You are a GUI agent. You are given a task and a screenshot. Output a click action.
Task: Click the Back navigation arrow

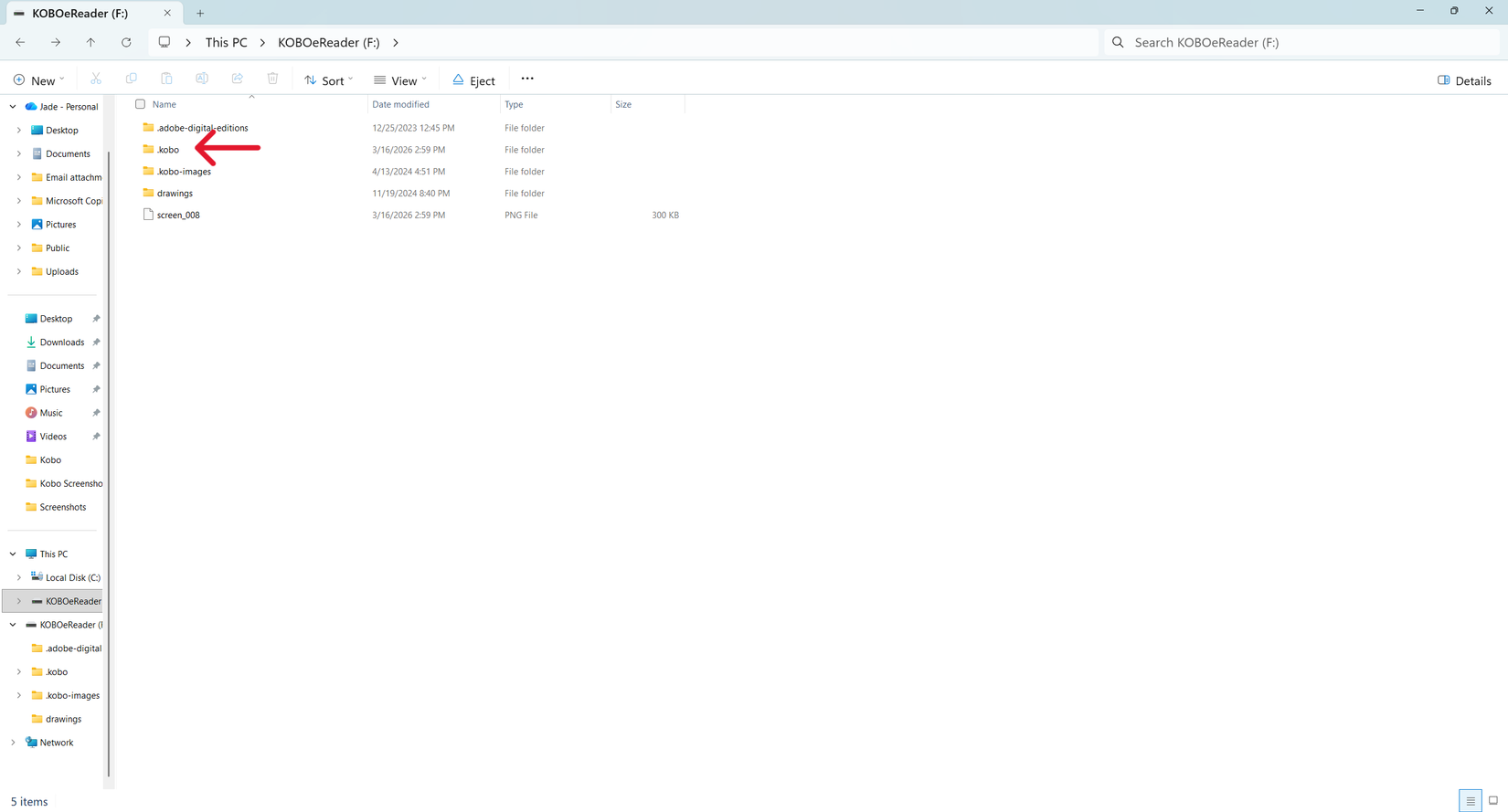pos(20,42)
